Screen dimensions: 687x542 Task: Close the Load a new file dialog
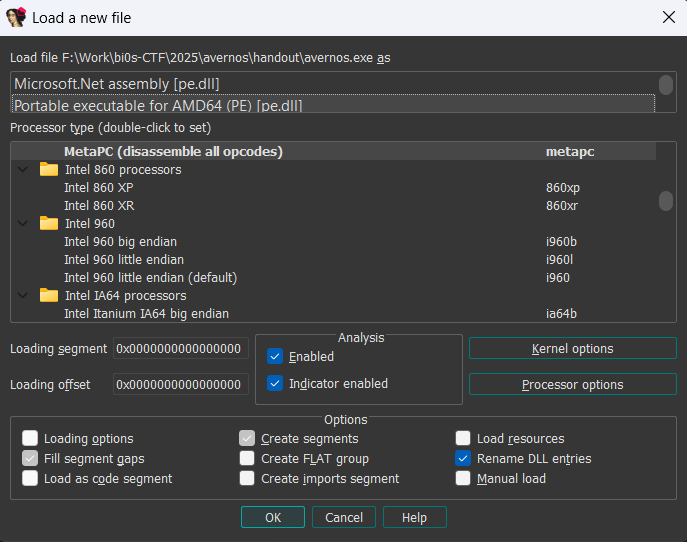click(x=669, y=18)
